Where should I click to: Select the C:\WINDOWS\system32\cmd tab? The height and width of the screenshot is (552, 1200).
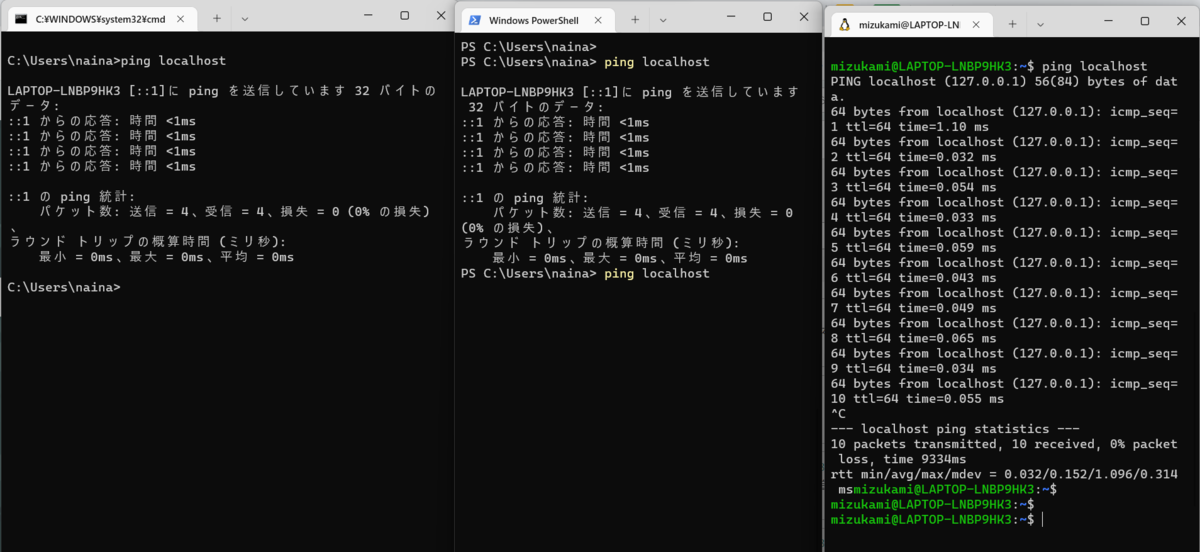tap(100, 19)
